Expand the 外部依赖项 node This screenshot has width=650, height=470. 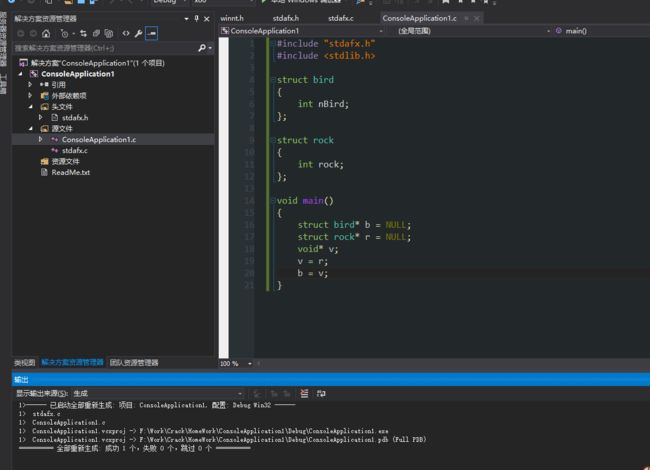(30, 95)
